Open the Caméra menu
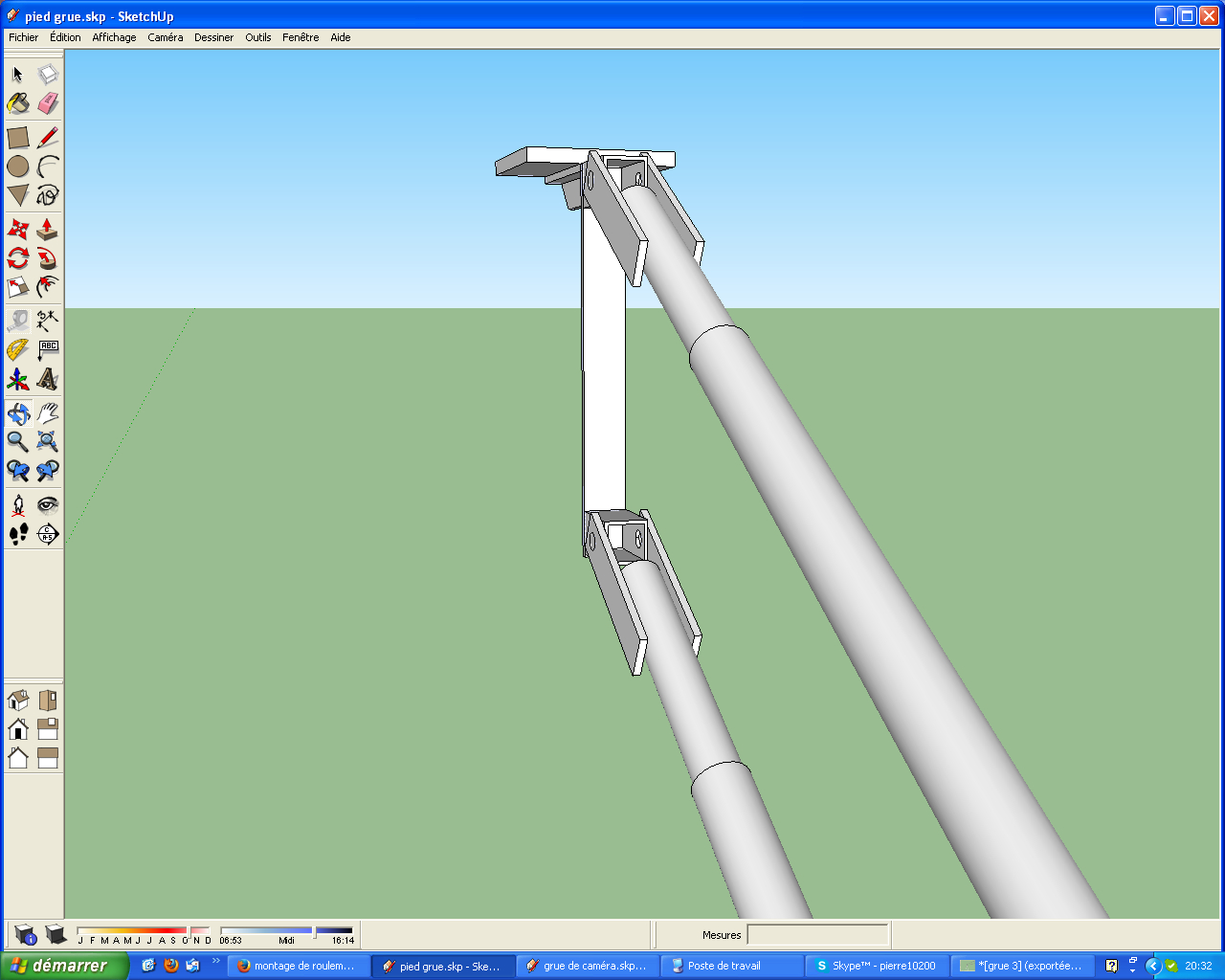Image resolution: width=1225 pixels, height=980 pixels. (166, 37)
